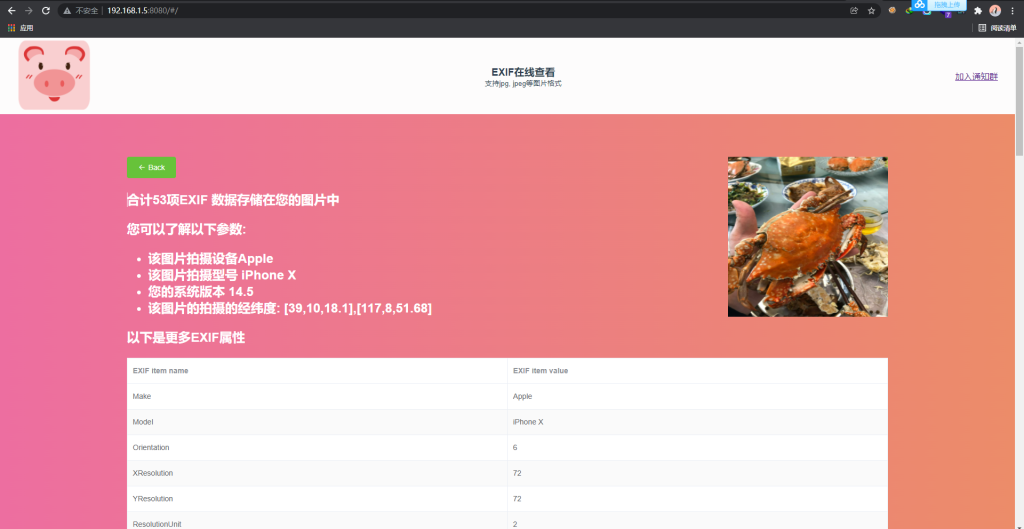
Task: Reload the page with the refresh icon
Action: 46,10
